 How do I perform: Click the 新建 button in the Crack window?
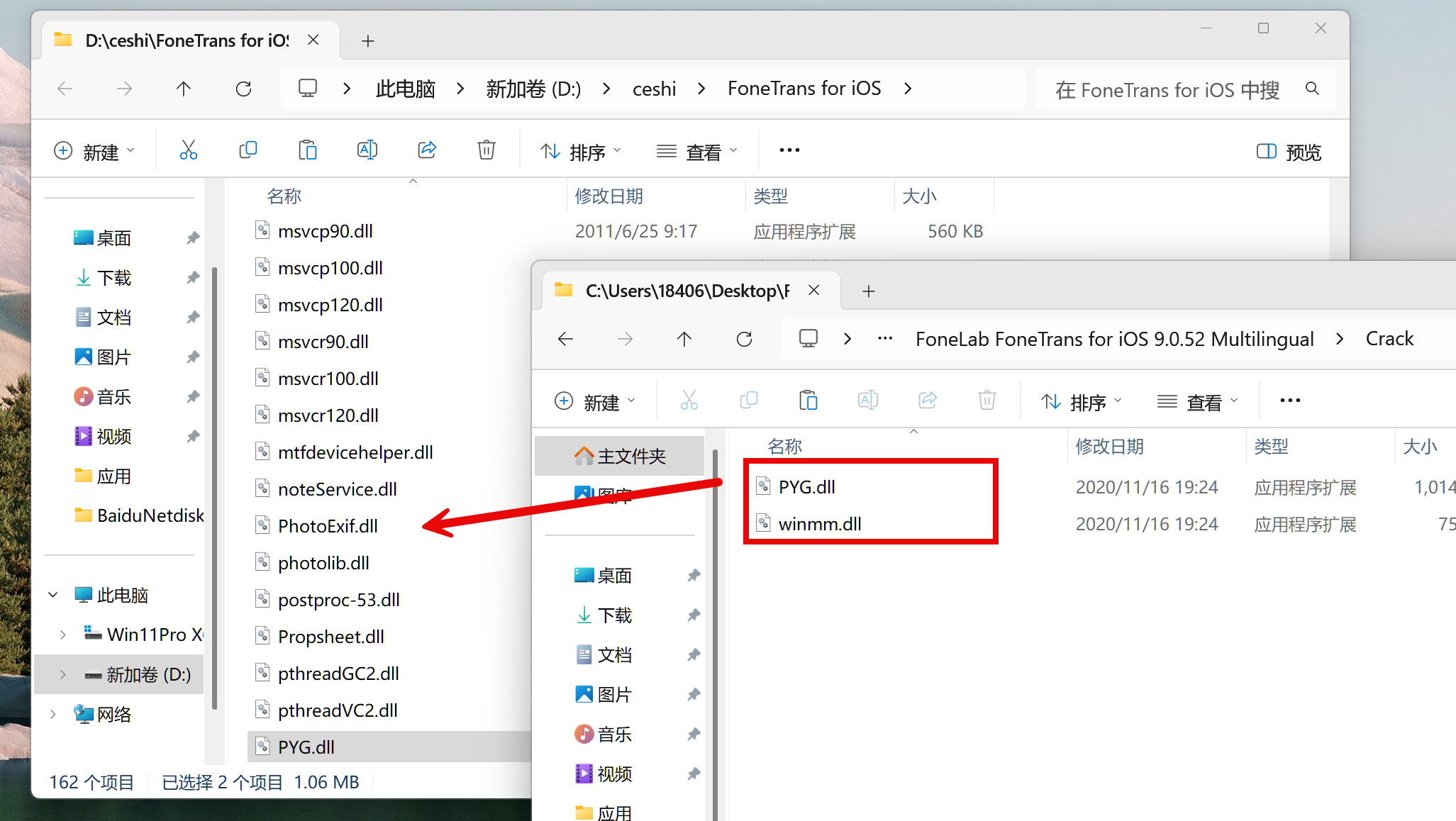[594, 402]
